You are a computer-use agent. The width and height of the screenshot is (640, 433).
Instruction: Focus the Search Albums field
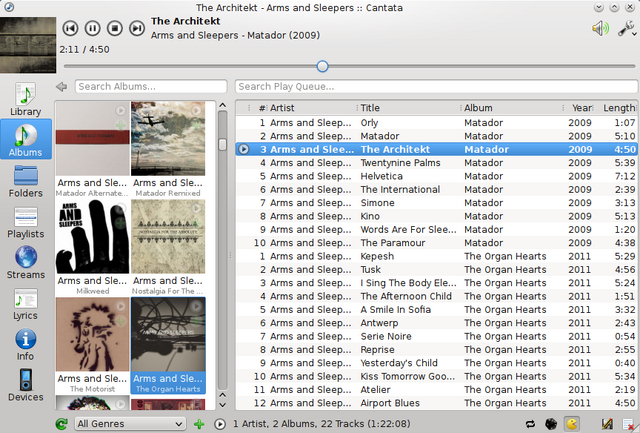coord(151,87)
